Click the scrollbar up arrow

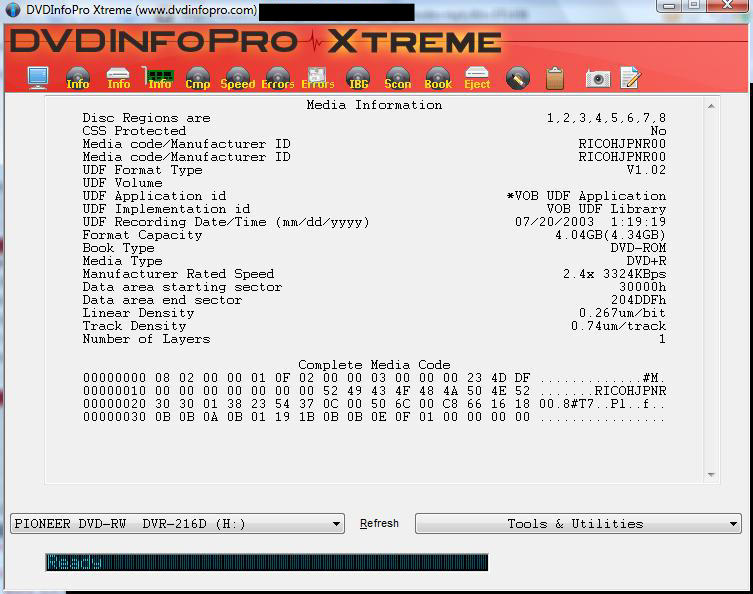711,106
